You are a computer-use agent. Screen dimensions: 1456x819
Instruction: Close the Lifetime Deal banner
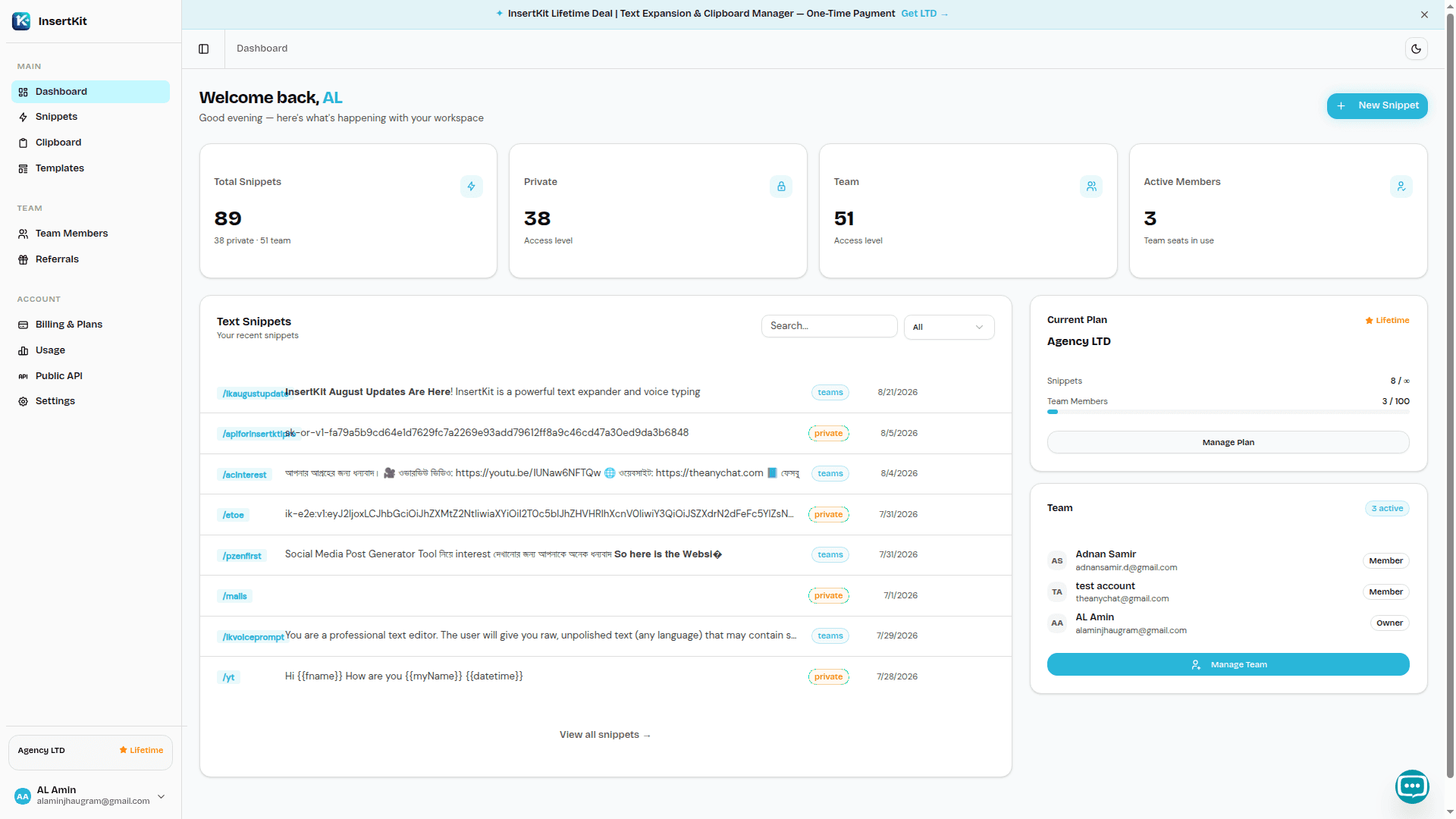[x=1424, y=14]
